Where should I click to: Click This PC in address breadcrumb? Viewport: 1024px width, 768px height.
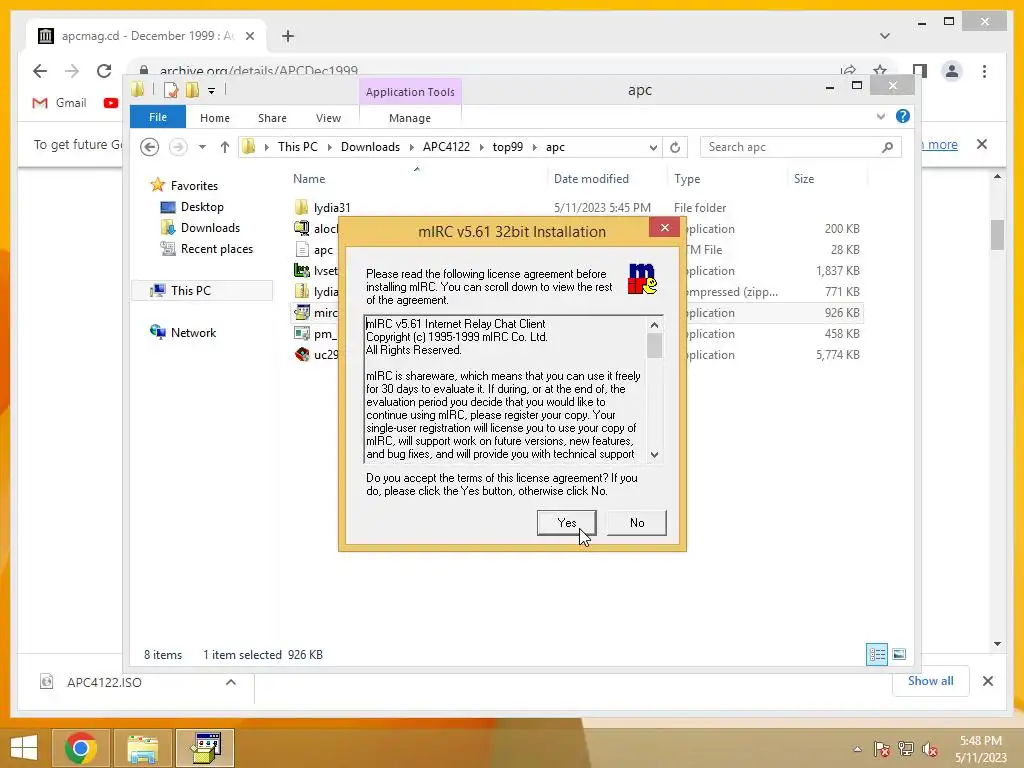pyautogui.click(x=297, y=147)
